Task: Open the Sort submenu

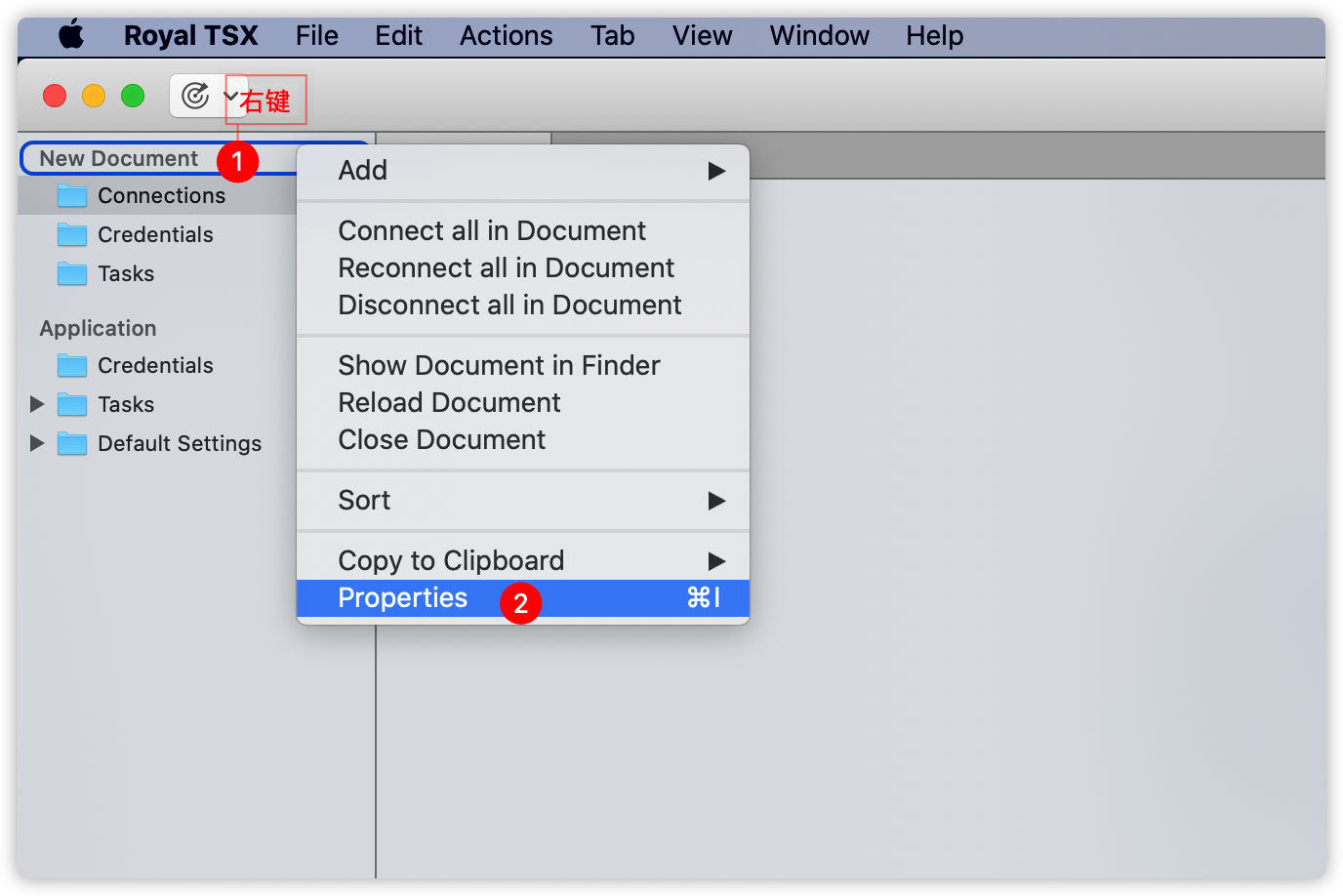Action: [x=523, y=501]
